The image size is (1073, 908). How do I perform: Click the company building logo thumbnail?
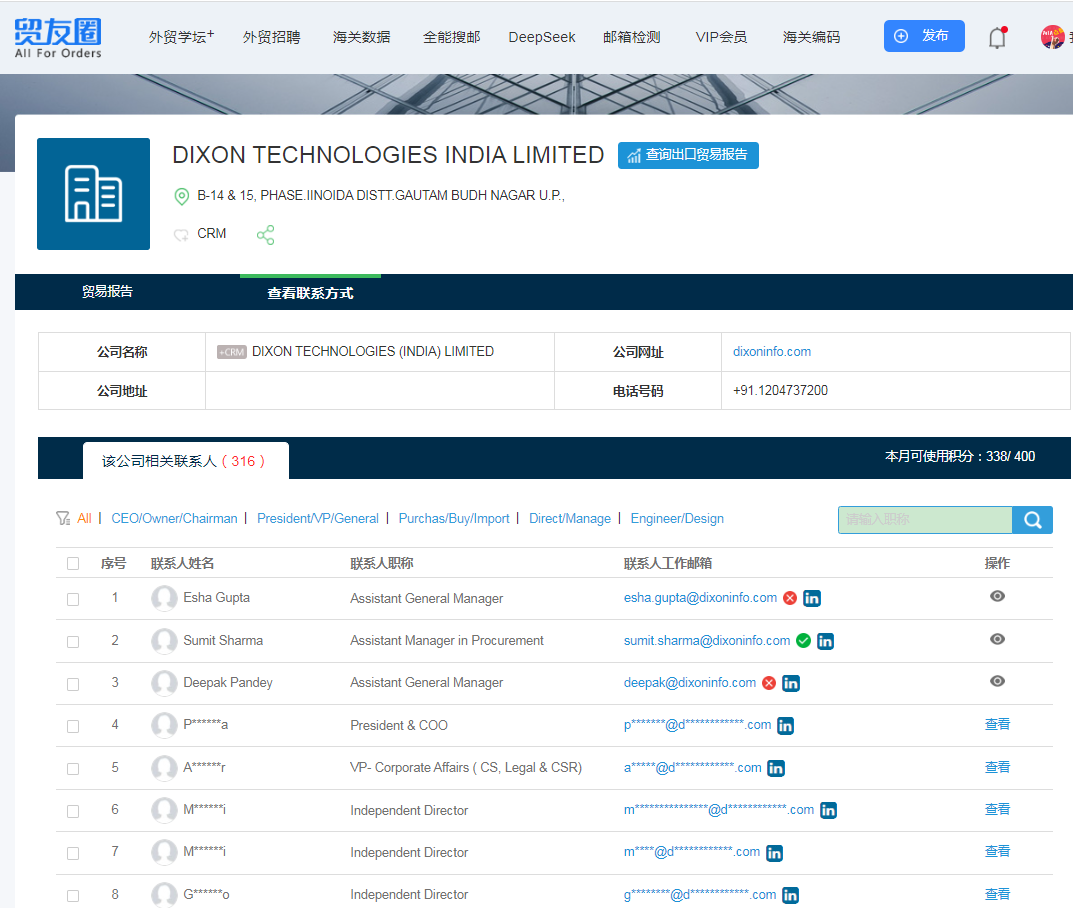93,194
